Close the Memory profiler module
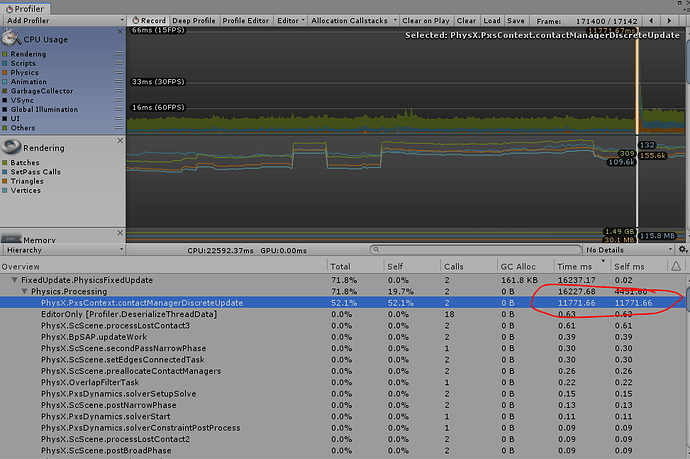This screenshot has width=690, height=459. click(x=120, y=232)
